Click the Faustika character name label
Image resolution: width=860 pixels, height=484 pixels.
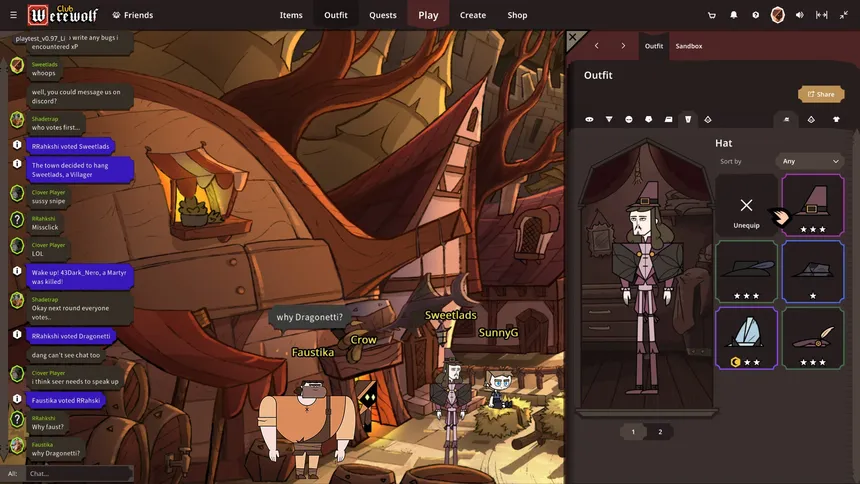pyautogui.click(x=313, y=352)
